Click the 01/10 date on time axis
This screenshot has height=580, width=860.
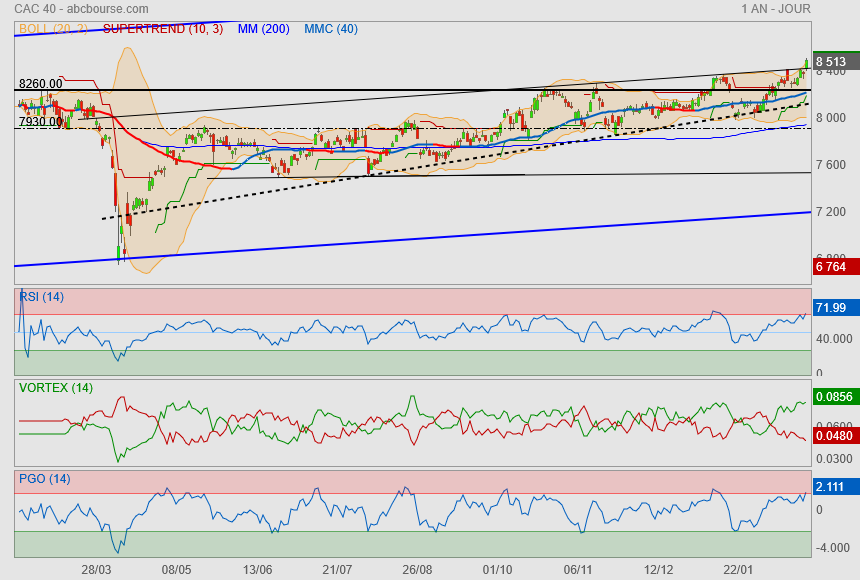point(497,570)
